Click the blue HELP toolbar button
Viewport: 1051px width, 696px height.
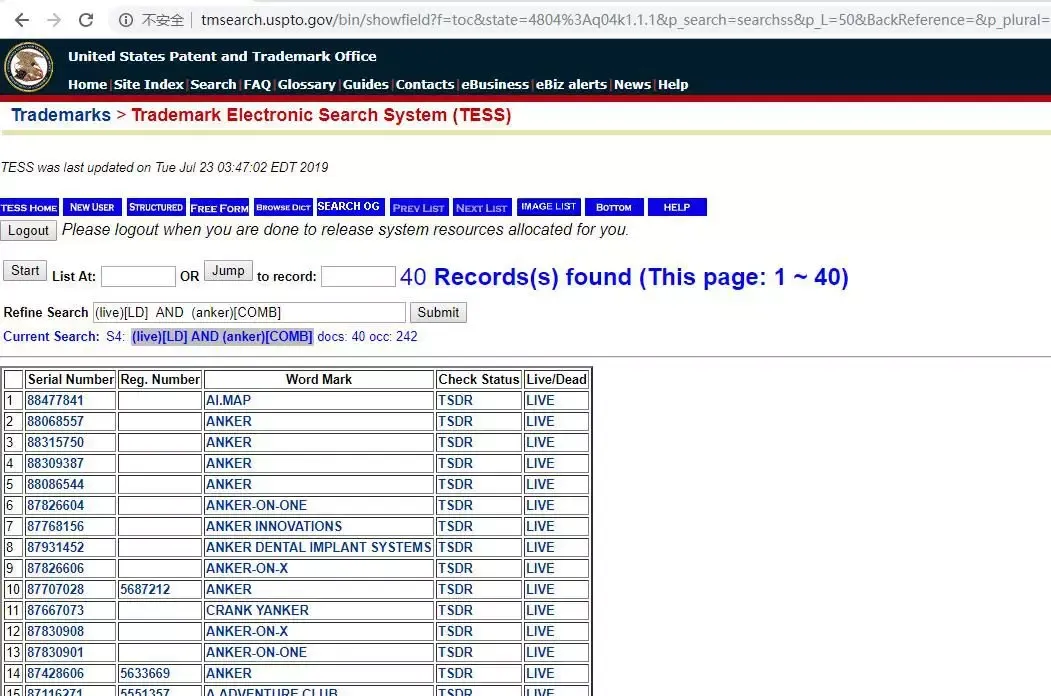(677, 207)
